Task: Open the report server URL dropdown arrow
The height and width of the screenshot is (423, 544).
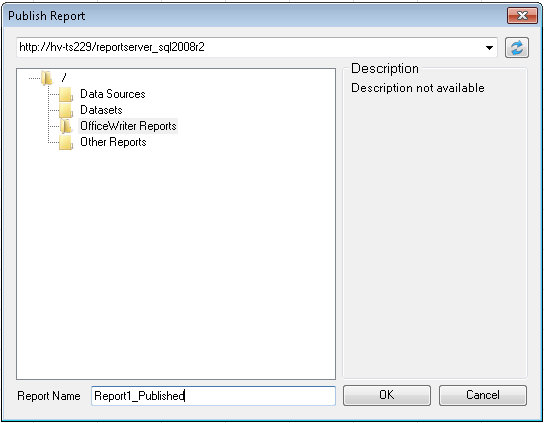Action: click(489, 48)
